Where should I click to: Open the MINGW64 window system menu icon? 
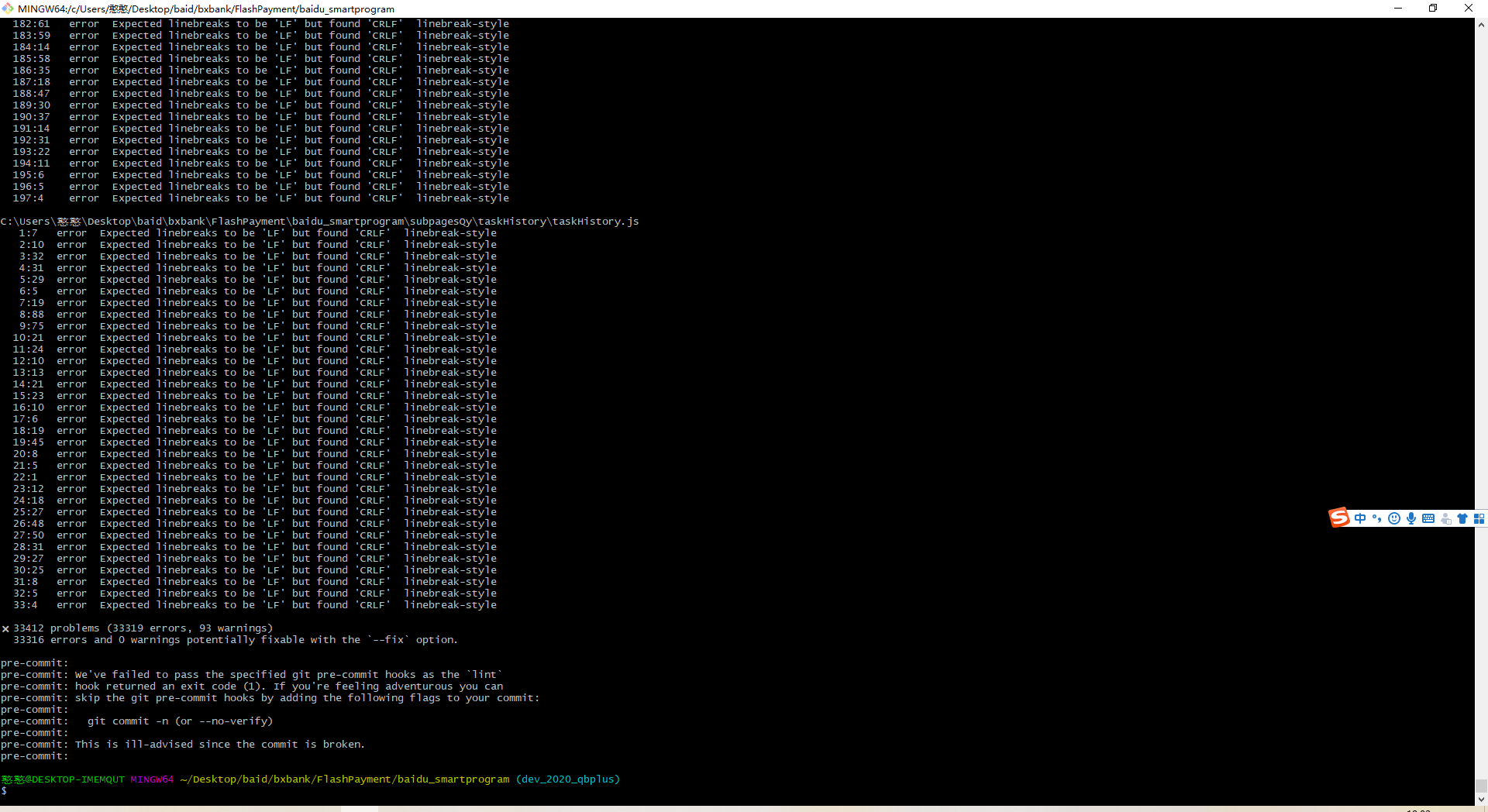(8, 9)
